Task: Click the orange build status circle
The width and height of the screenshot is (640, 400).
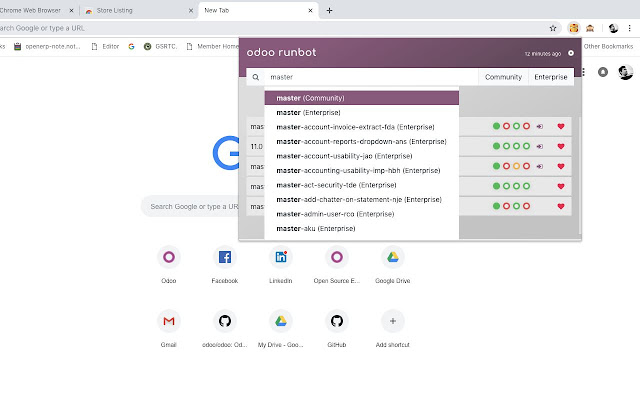Action: coord(516,166)
